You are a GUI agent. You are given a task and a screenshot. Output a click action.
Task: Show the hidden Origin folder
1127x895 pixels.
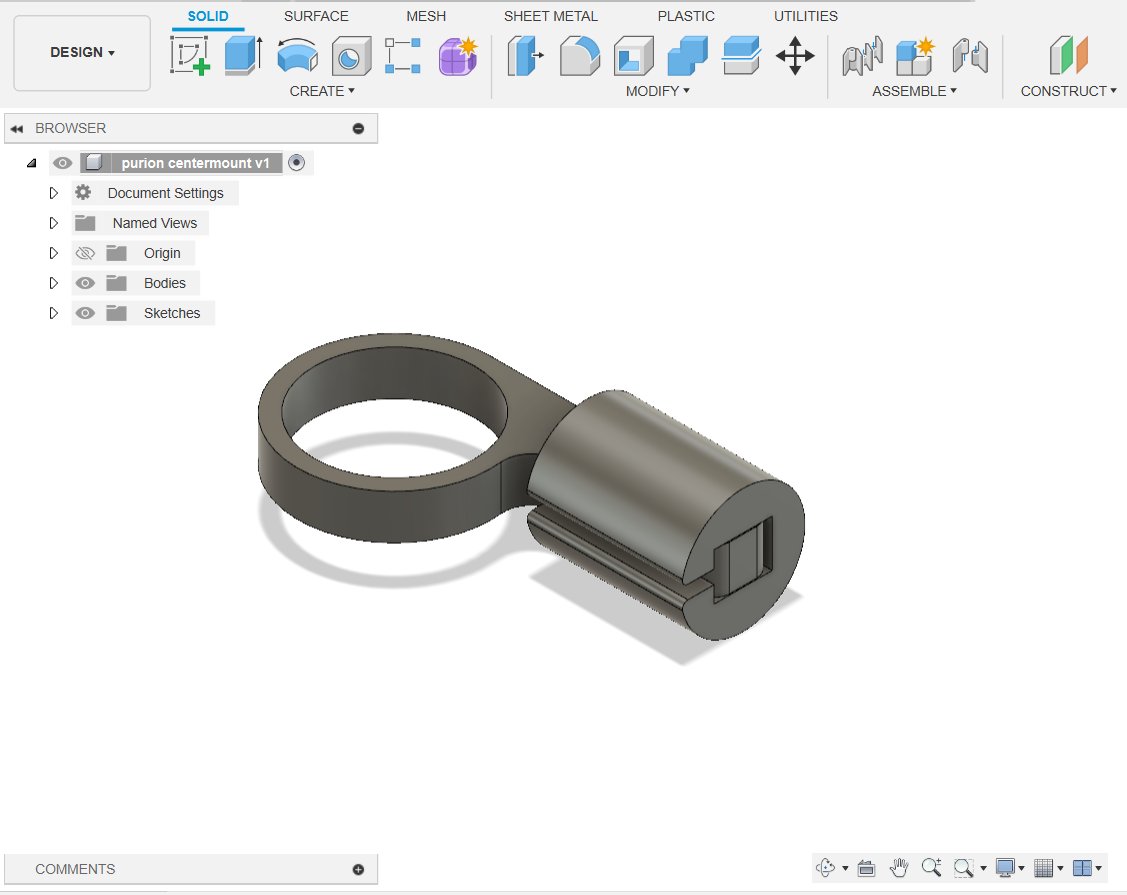click(85, 253)
